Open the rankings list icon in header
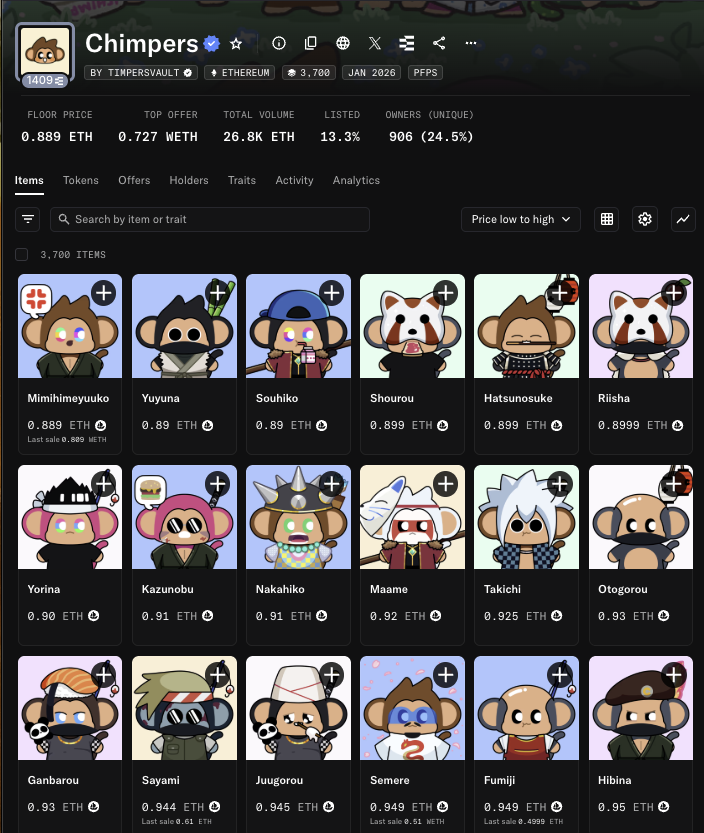 [x=406, y=43]
